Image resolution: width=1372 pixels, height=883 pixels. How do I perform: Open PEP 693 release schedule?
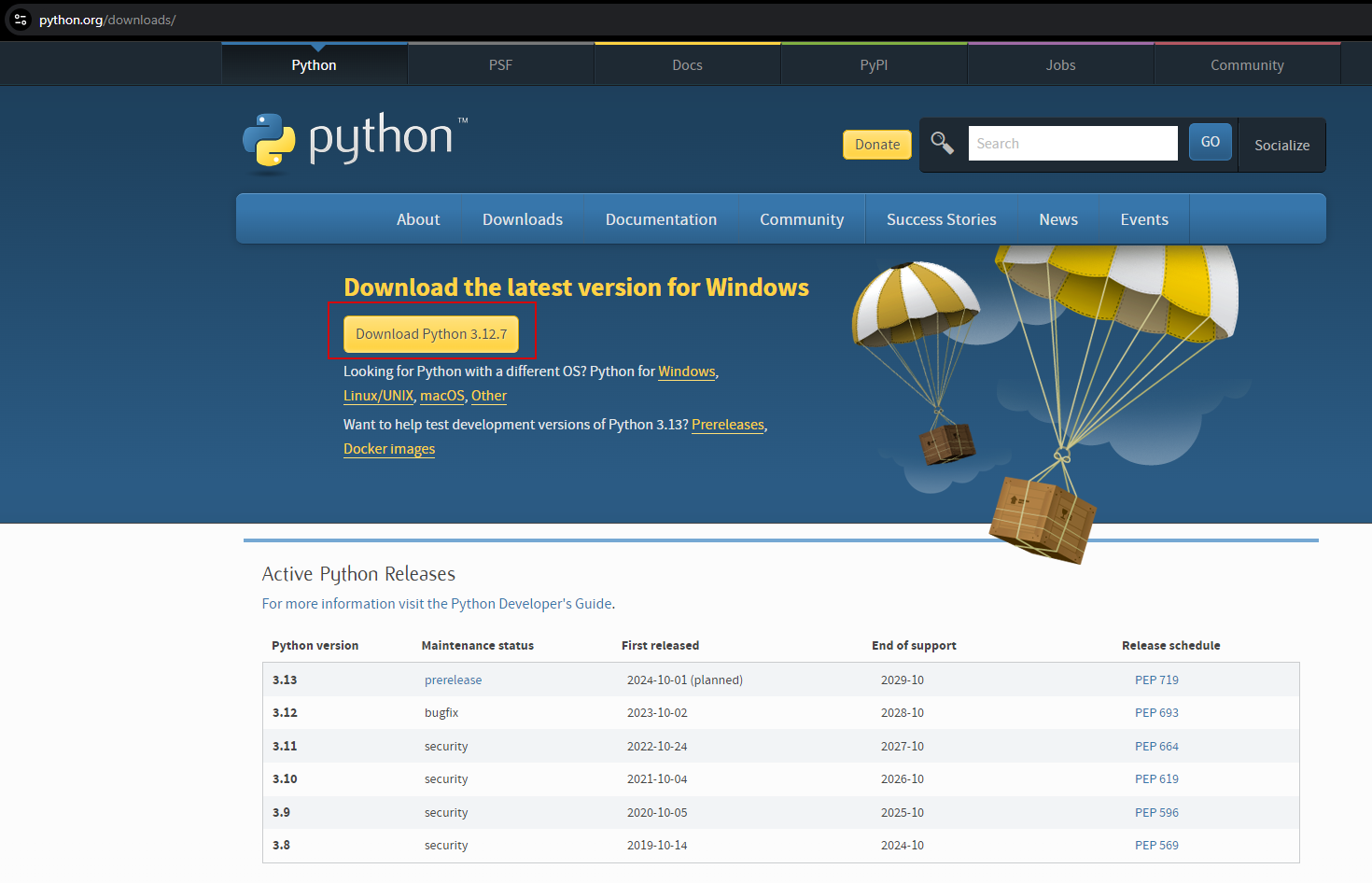(x=1156, y=713)
